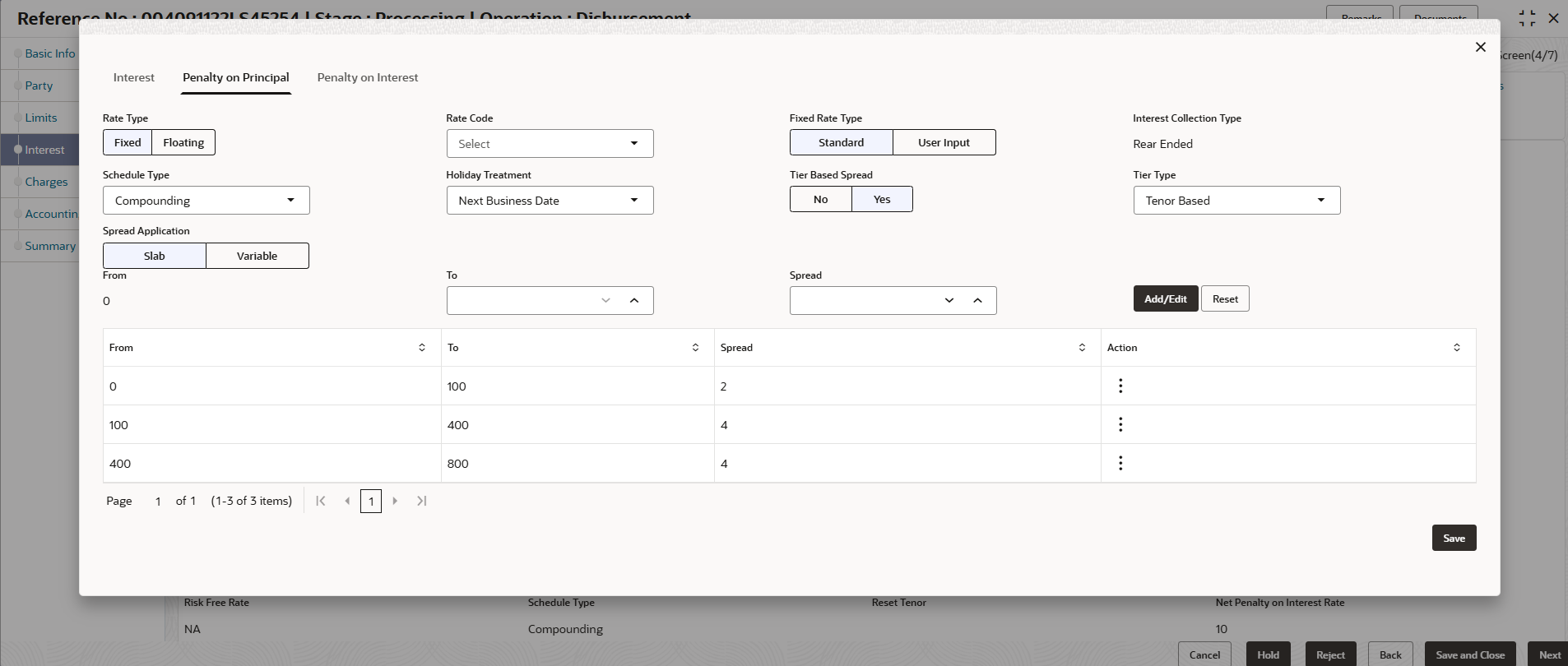Click the Hold button
This screenshot has width=1568, height=666.
pos(1268,654)
